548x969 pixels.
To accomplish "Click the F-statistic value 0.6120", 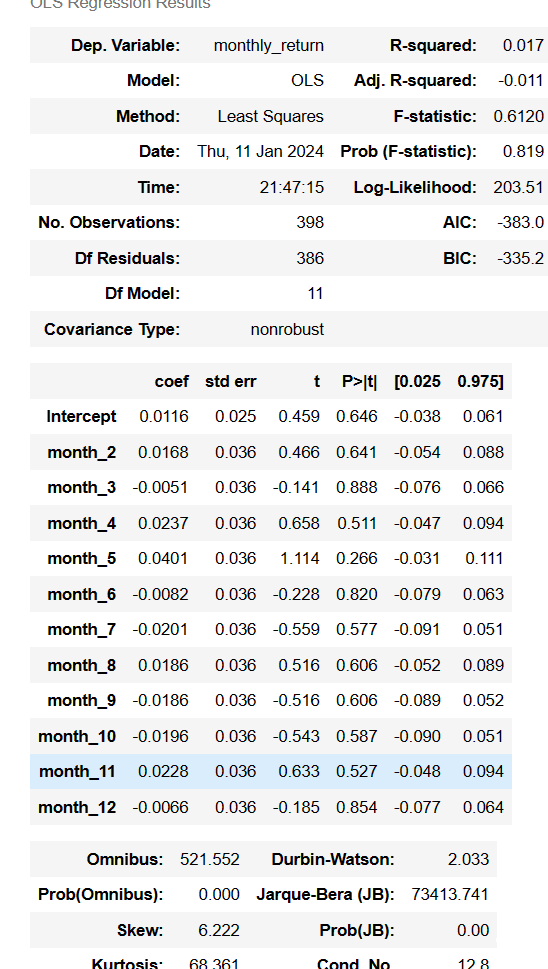I will [519, 116].
